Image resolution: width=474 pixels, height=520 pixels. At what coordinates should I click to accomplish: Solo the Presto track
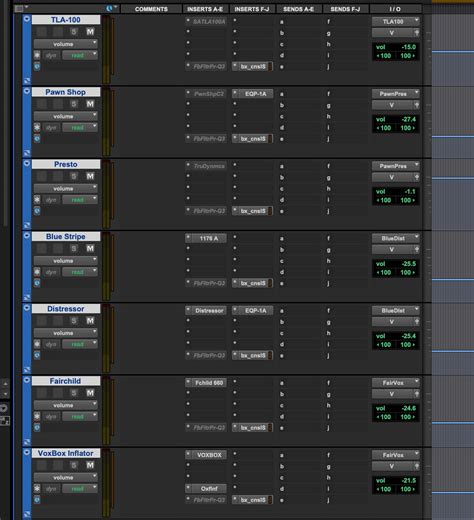[x=74, y=176]
